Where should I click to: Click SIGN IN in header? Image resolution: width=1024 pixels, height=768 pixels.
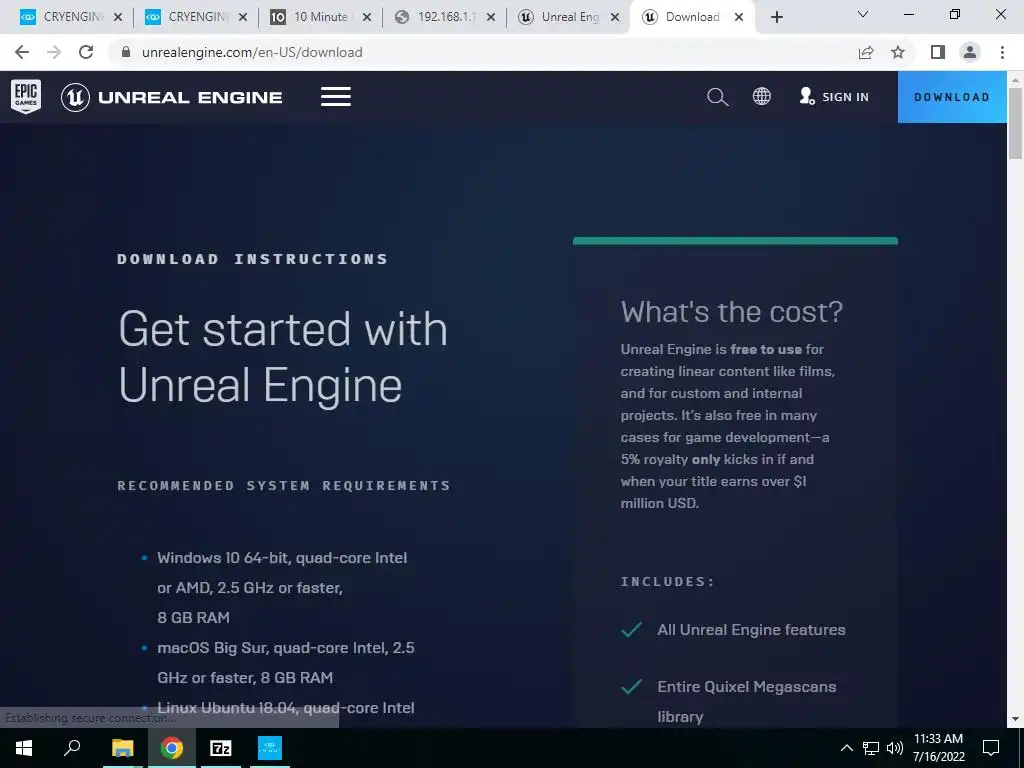(834, 97)
